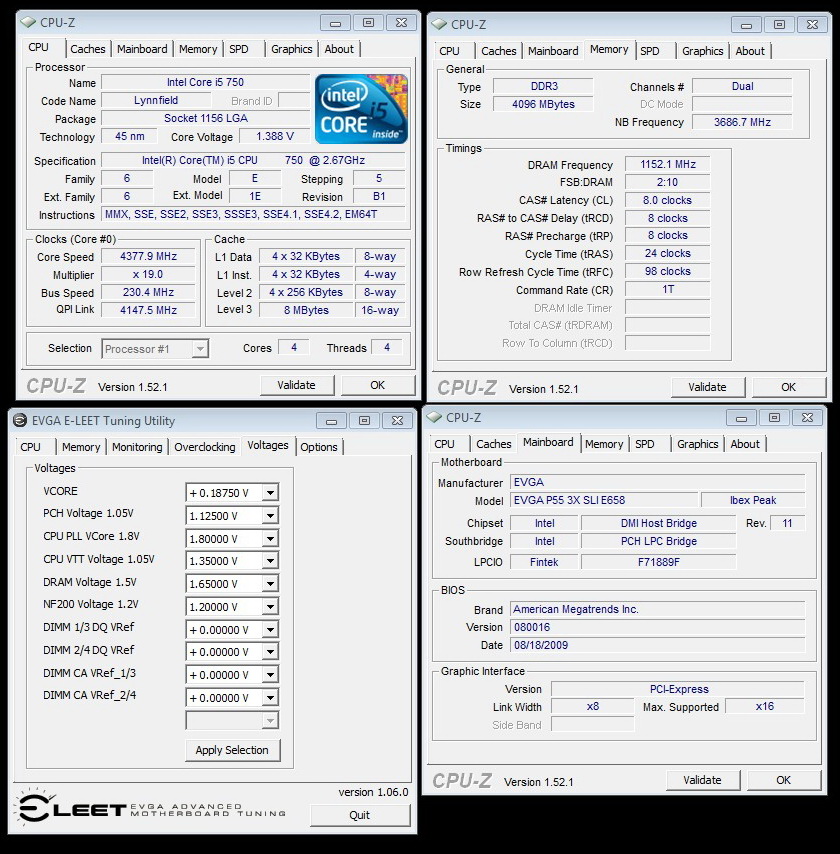840x854 pixels.
Task: Click the 'Intel Core i5 750' name value
Action: (x=205, y=82)
